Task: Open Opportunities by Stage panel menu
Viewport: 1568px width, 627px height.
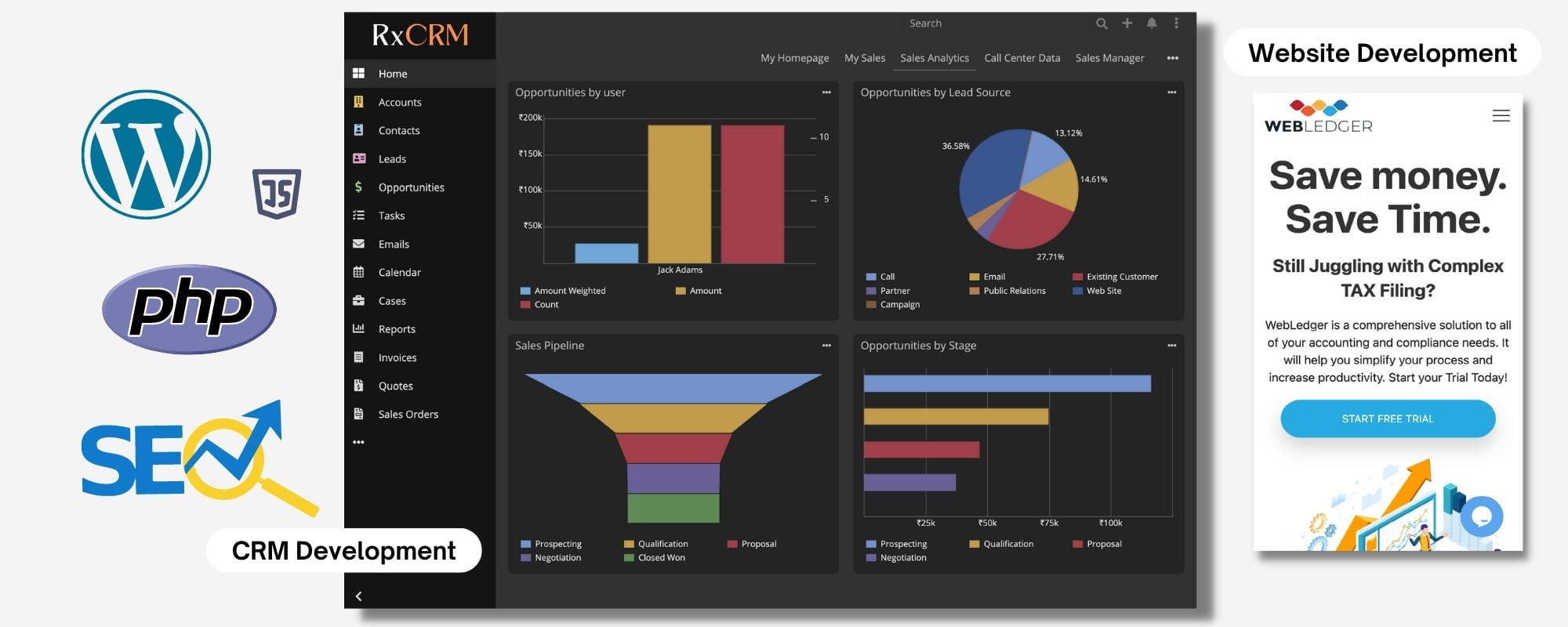Action: (1171, 346)
